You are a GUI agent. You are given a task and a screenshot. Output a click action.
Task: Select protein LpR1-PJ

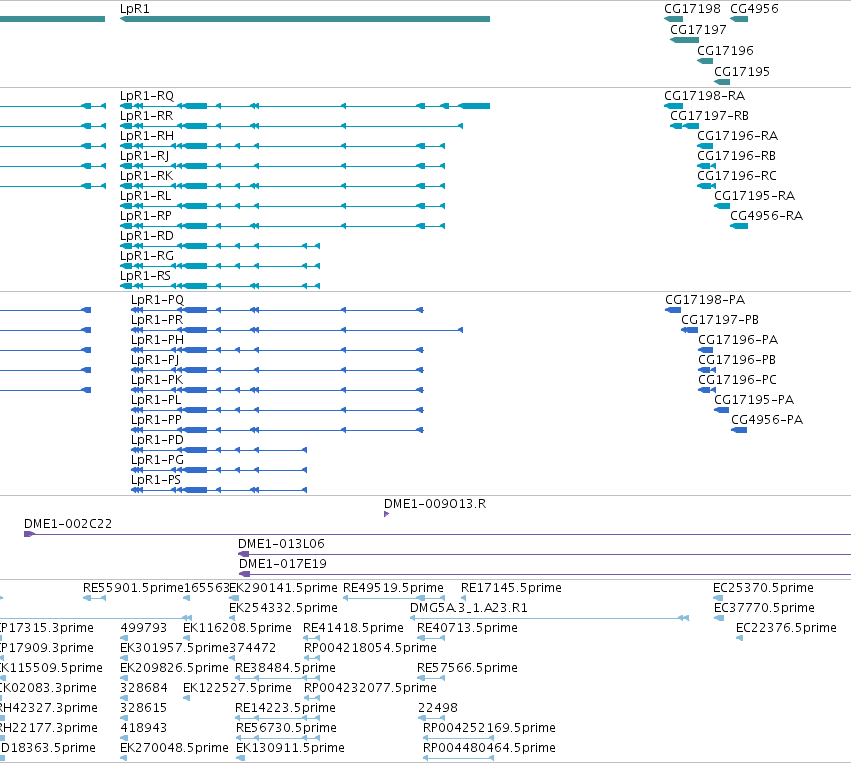277,370
